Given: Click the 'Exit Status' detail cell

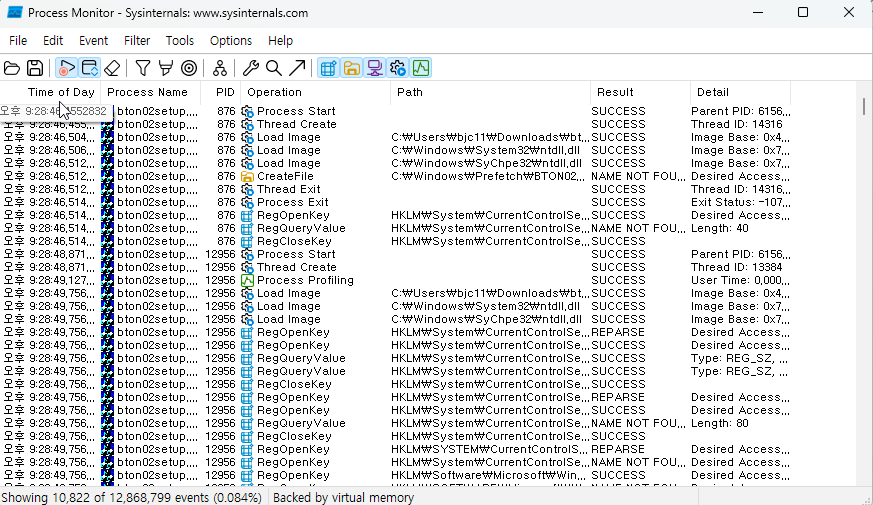Looking at the screenshot, I should (x=740, y=202).
